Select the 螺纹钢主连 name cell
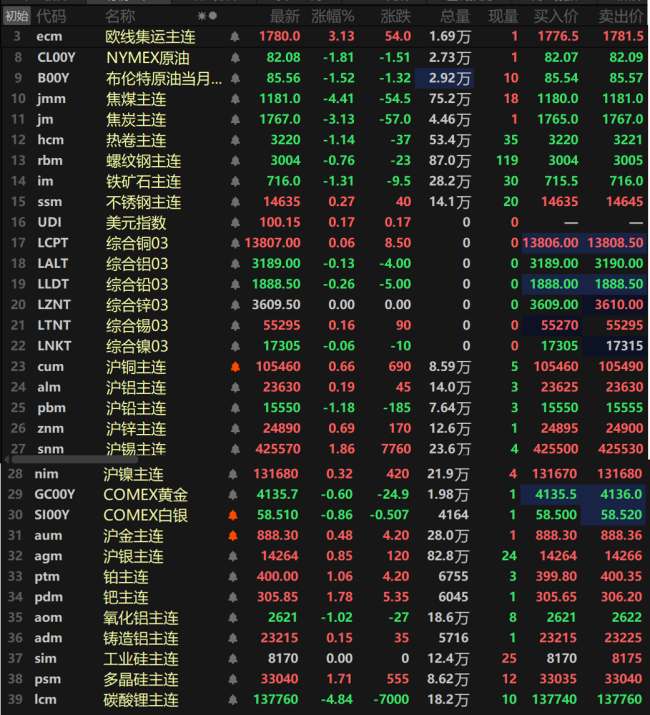This screenshot has width=650, height=715. pyautogui.click(x=144, y=161)
